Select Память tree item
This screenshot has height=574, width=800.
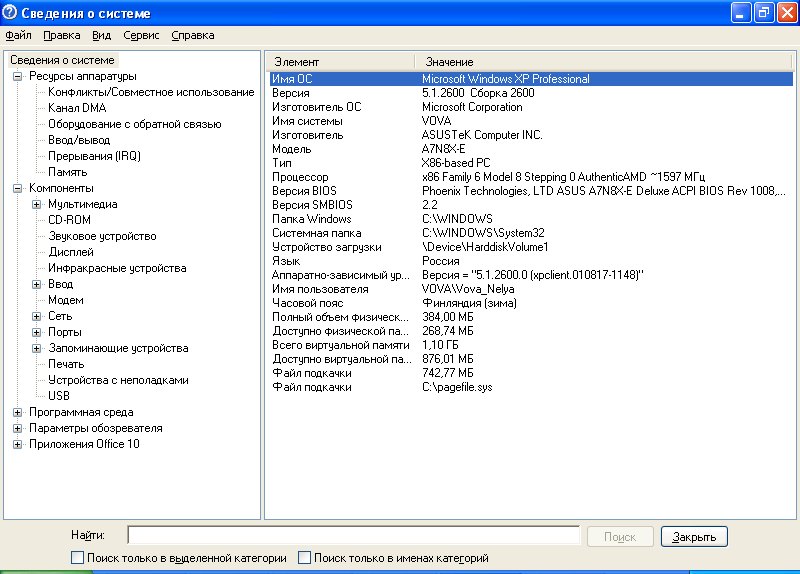coord(67,172)
